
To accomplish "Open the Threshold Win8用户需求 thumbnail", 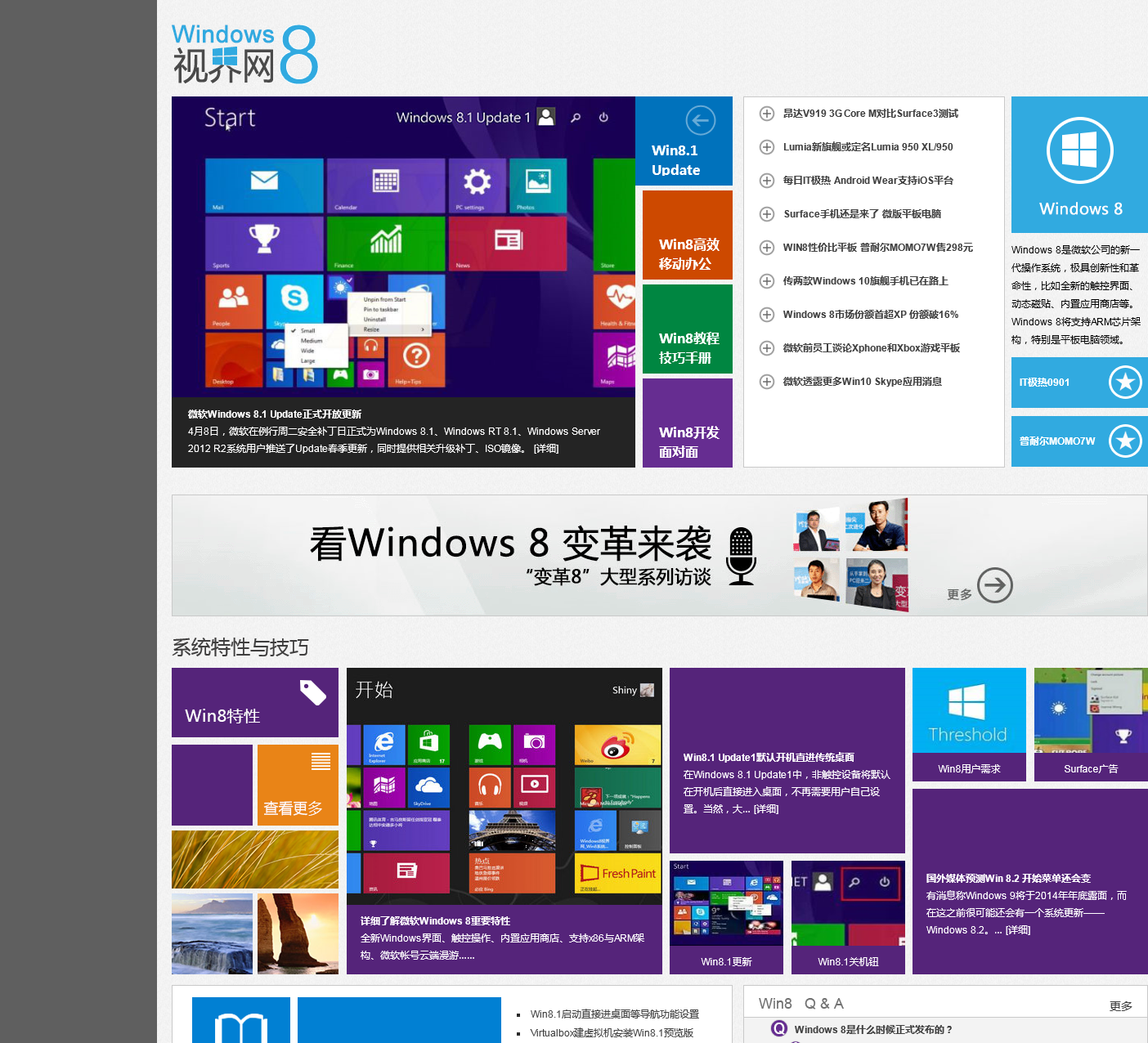I will click(969, 724).
